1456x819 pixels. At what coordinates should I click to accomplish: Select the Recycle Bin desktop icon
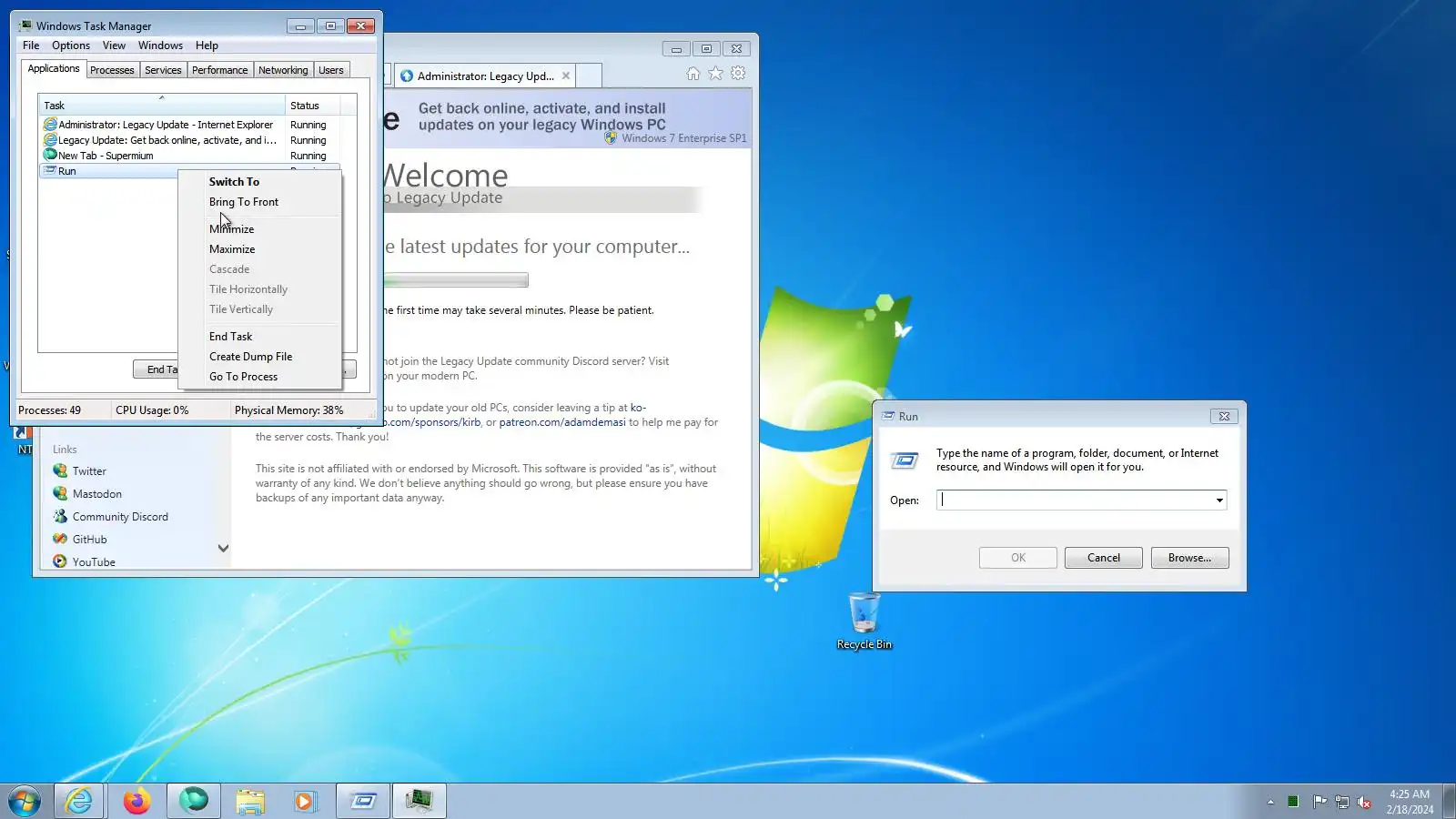864,621
